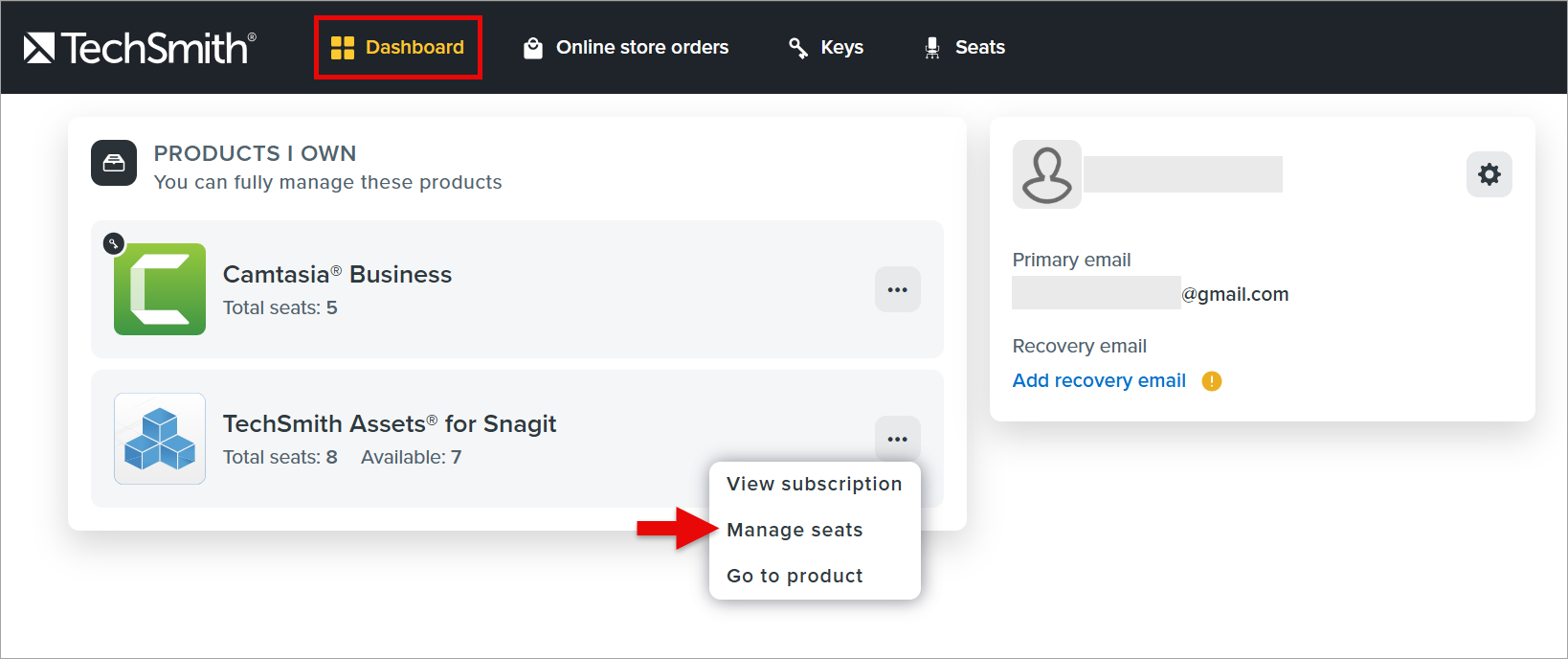
Task: Toggle the TechSmith Assets ellipsis menu
Action: [x=897, y=439]
